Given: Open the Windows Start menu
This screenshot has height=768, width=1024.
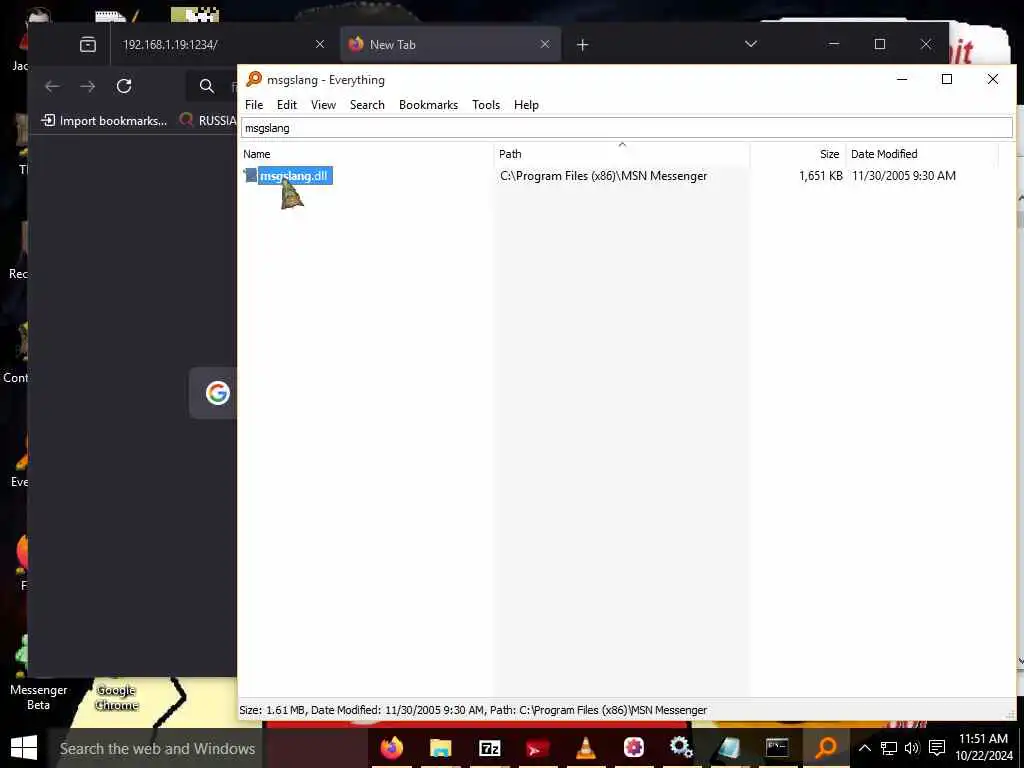Looking at the screenshot, I should tap(24, 748).
